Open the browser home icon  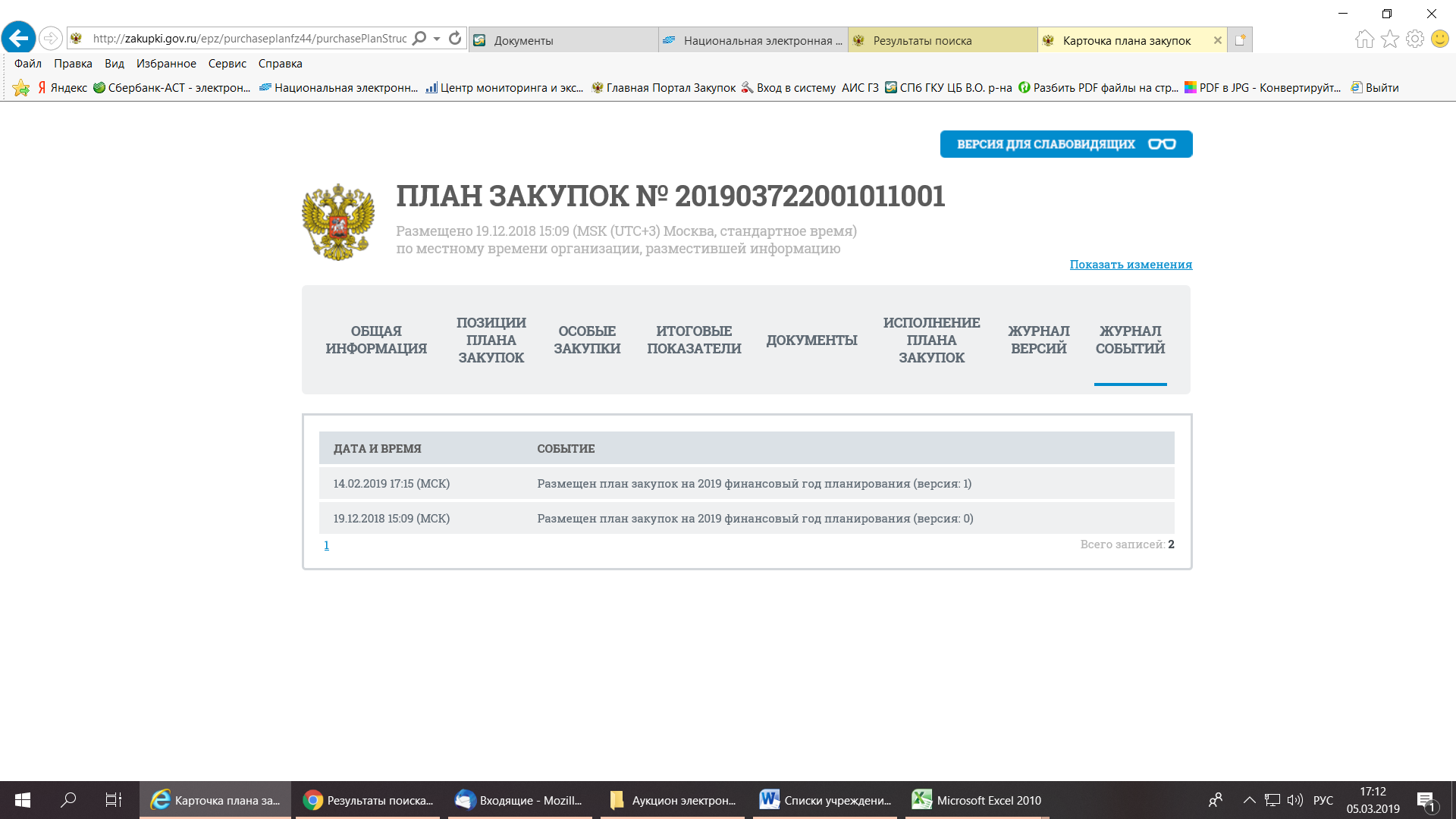click(1364, 39)
